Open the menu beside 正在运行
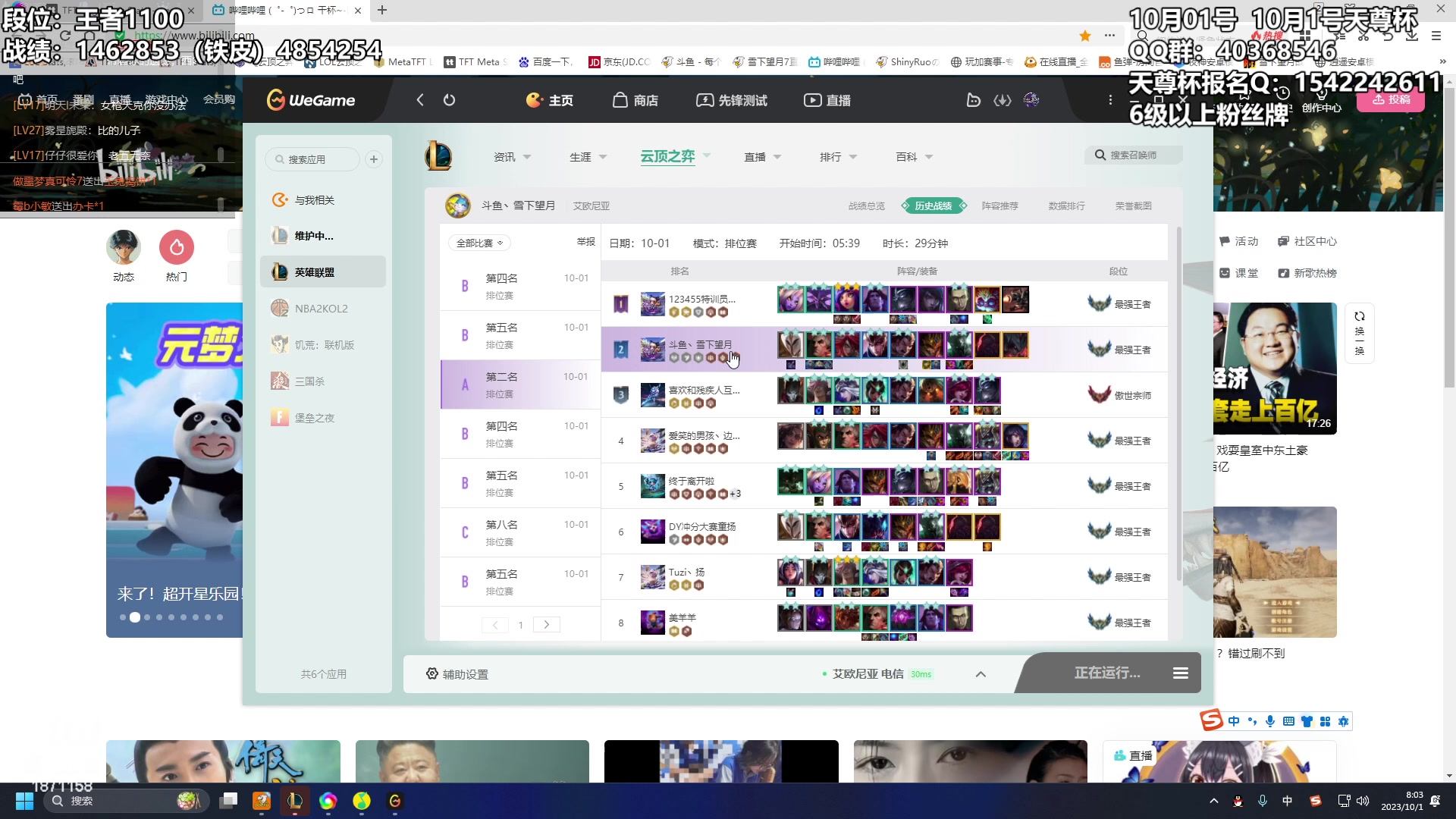1456x819 pixels. pyautogui.click(x=1181, y=673)
